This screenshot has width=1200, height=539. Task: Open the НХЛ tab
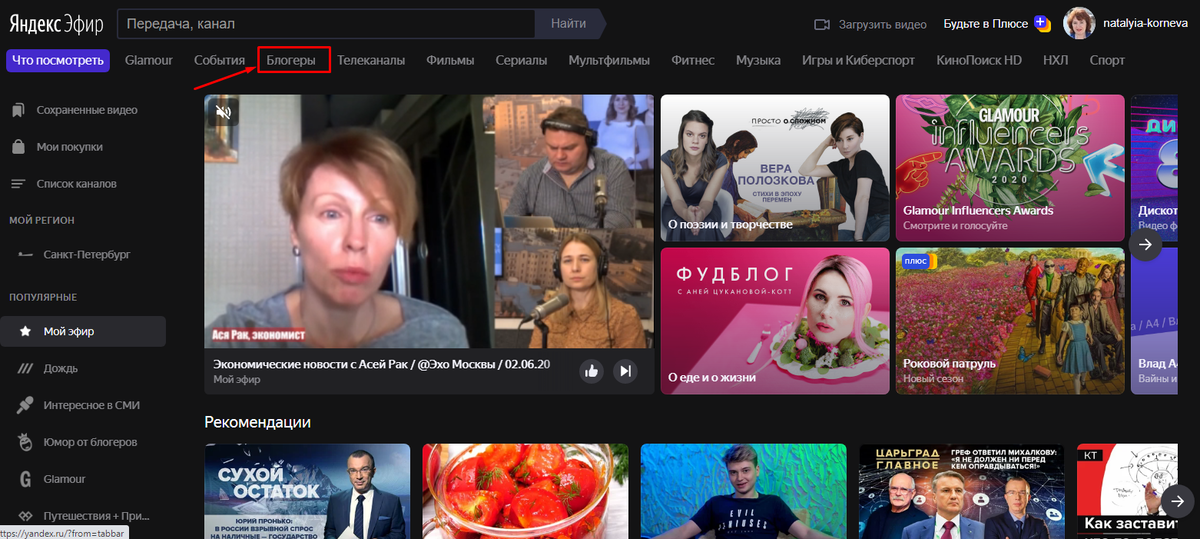click(1055, 60)
